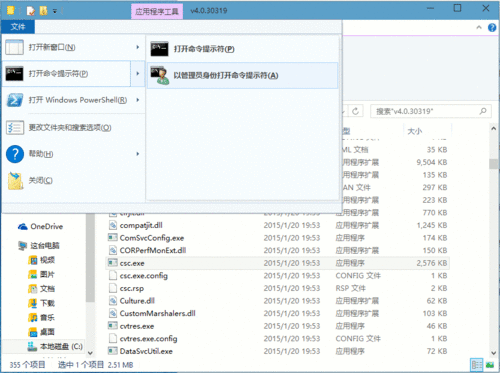Open the 图片 folder in navigation pane
The image size is (500, 373).
47,274
